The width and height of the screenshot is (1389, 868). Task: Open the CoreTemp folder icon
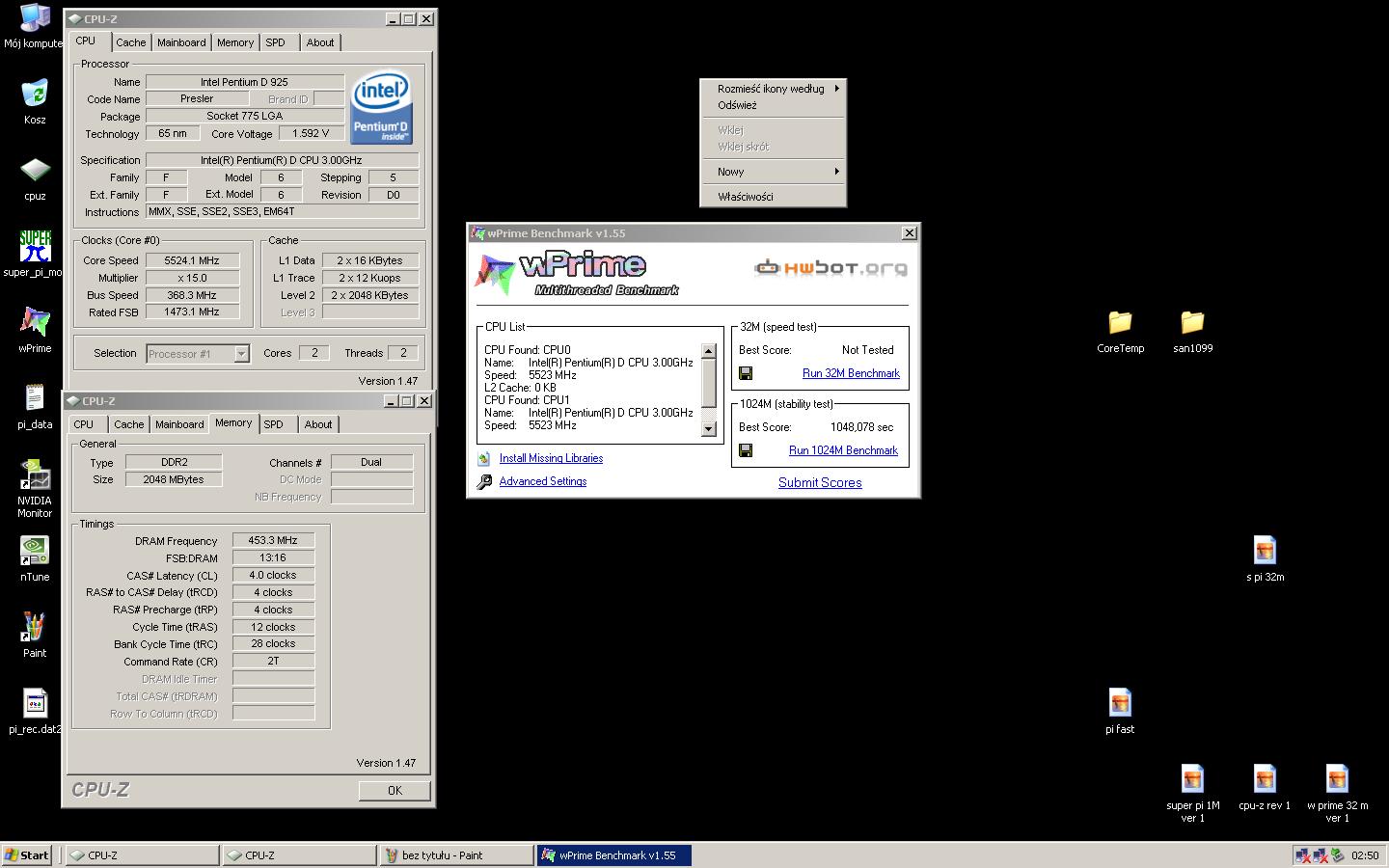pyautogui.click(x=1120, y=322)
